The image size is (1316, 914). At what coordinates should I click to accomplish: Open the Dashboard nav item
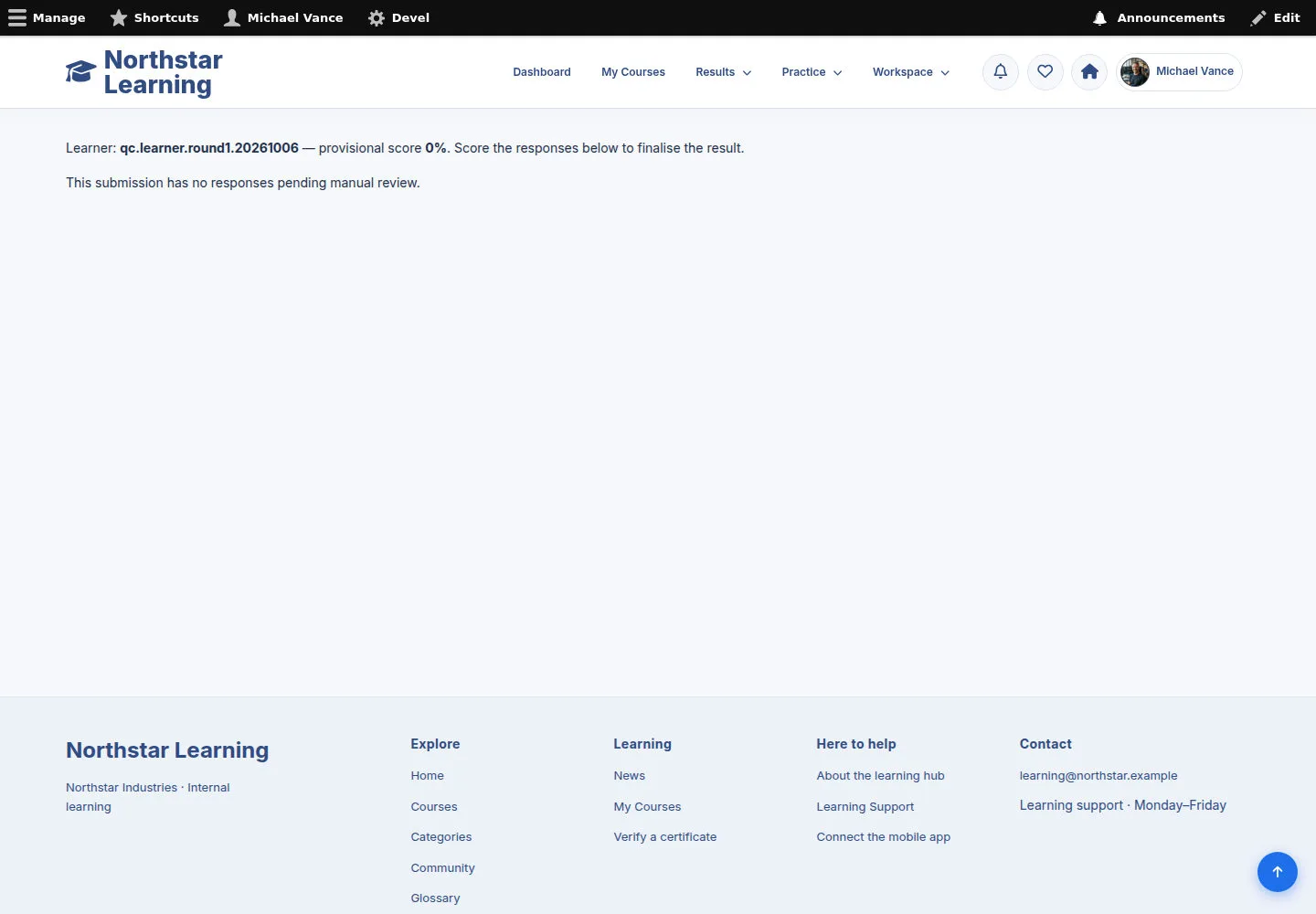pyautogui.click(x=542, y=72)
